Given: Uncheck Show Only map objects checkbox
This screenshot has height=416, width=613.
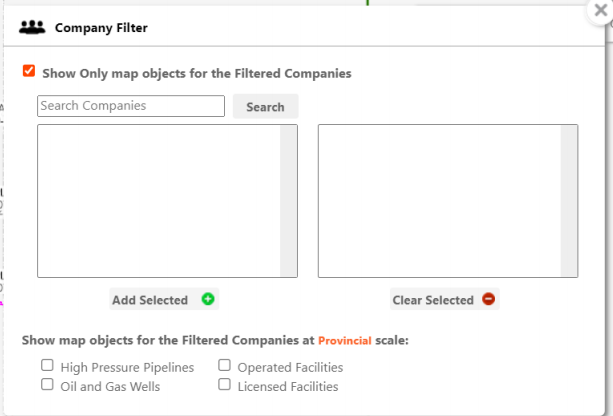Looking at the screenshot, I should click(x=29, y=72).
